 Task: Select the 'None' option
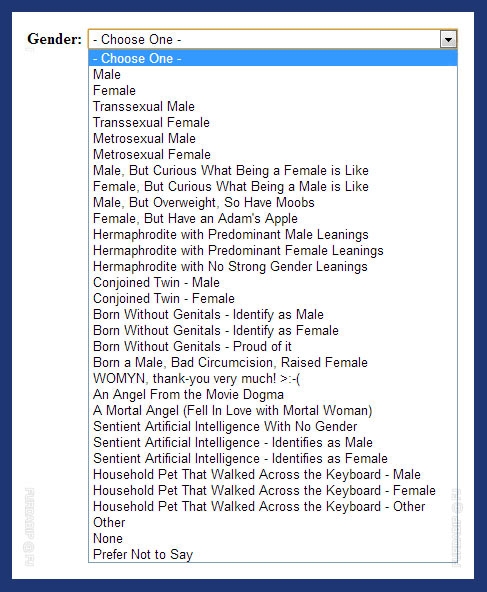pyautogui.click(x=273, y=538)
